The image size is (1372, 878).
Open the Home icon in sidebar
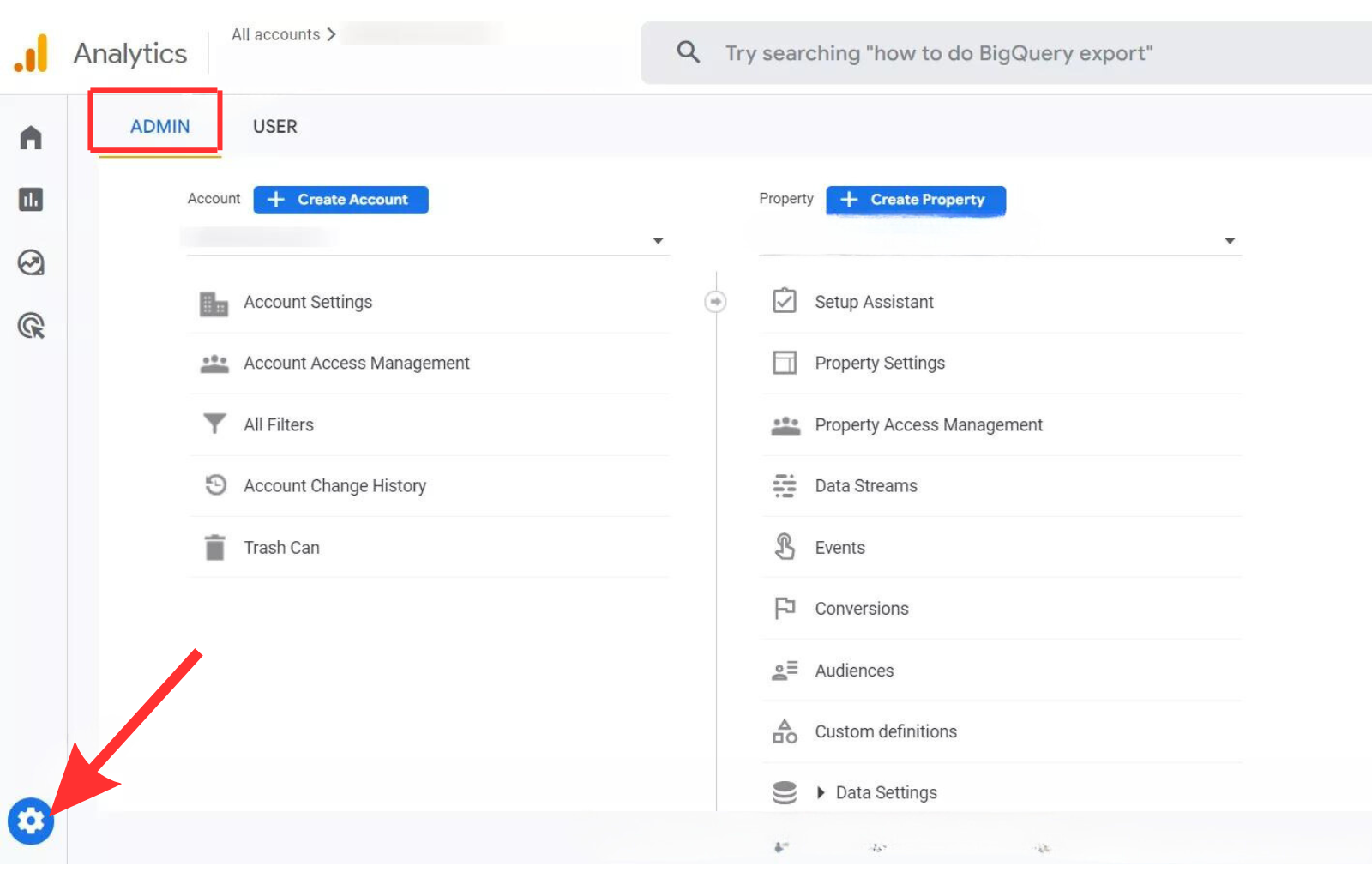pyautogui.click(x=31, y=137)
